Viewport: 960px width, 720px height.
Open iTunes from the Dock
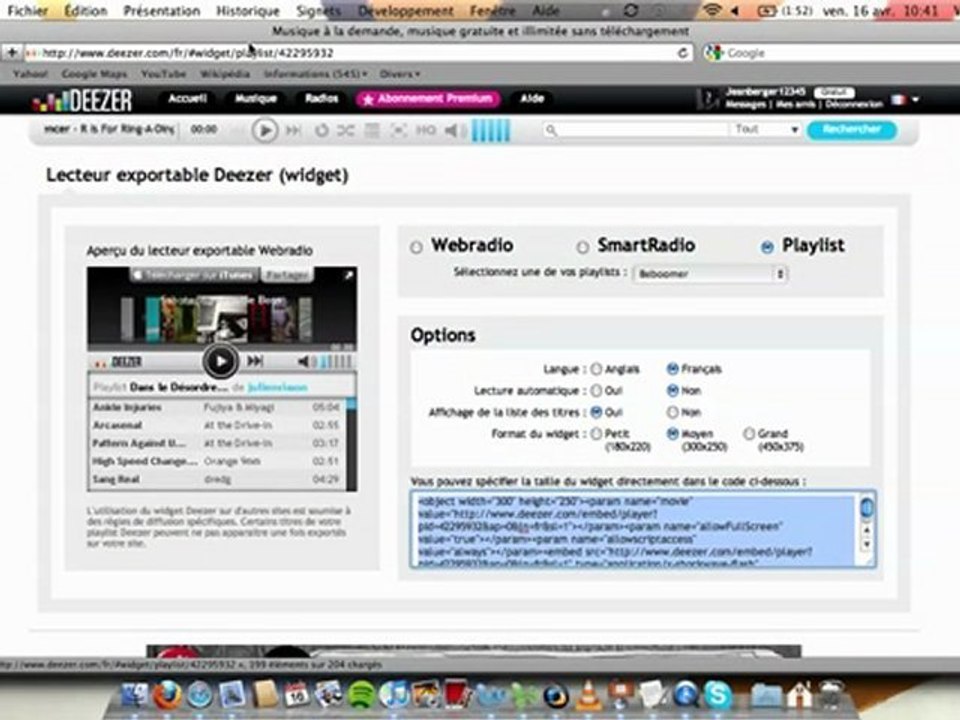pos(395,696)
